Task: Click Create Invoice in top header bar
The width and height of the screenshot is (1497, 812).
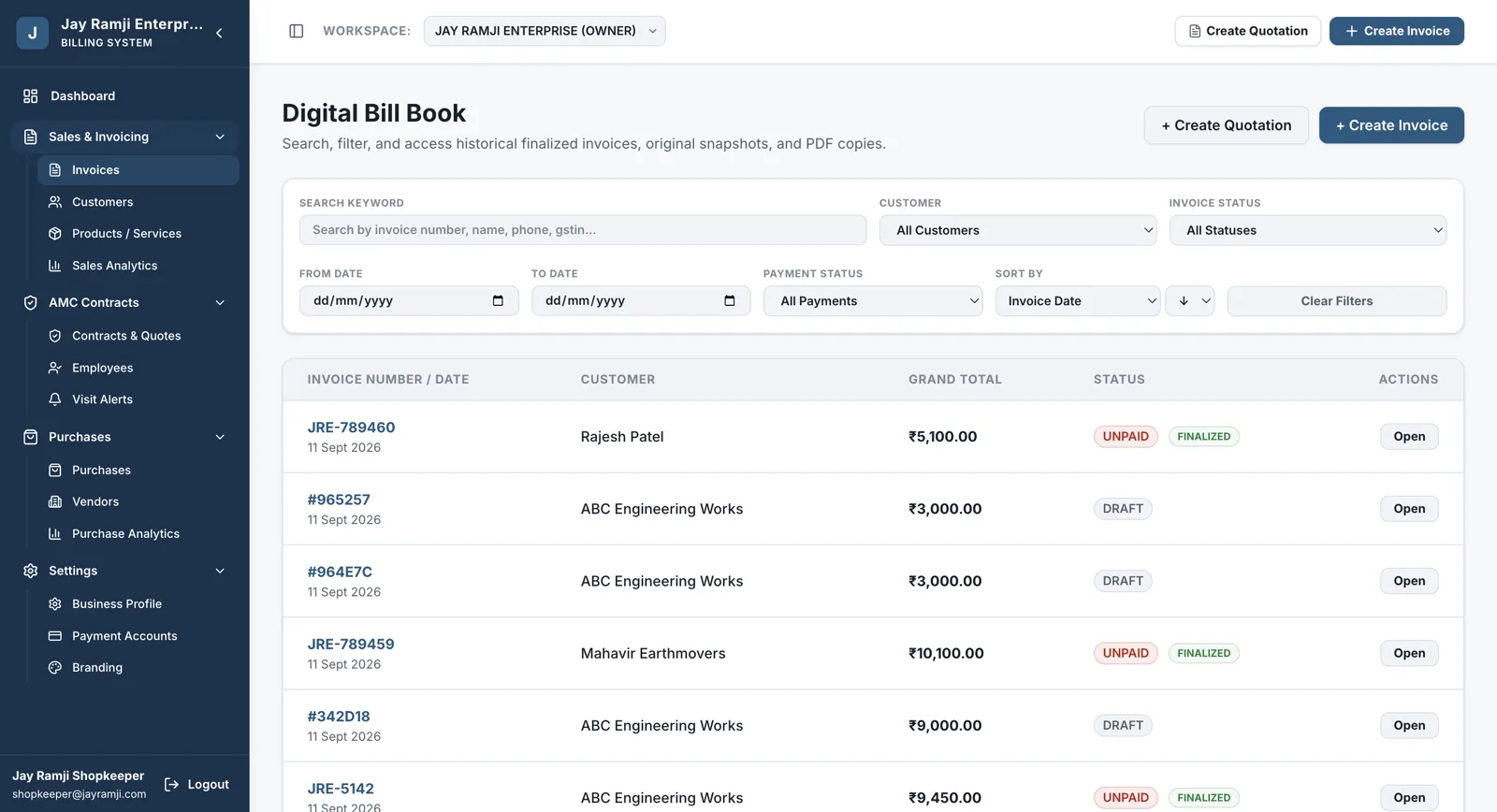Action: pyautogui.click(x=1397, y=31)
